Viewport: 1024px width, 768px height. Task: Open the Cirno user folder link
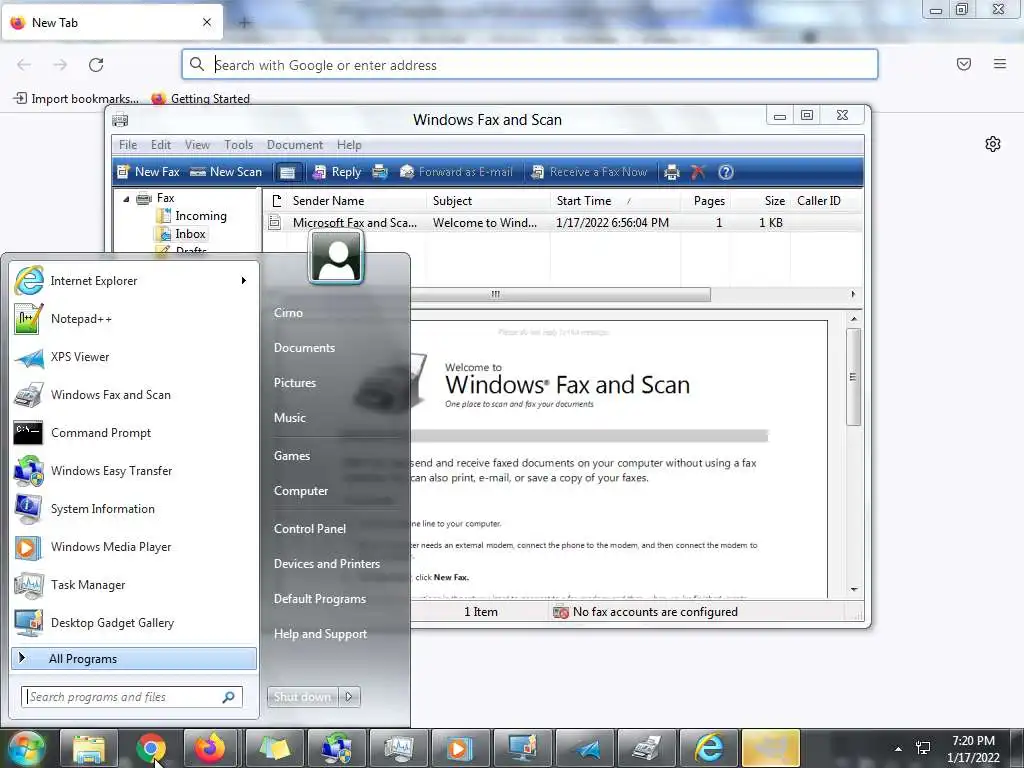(288, 313)
